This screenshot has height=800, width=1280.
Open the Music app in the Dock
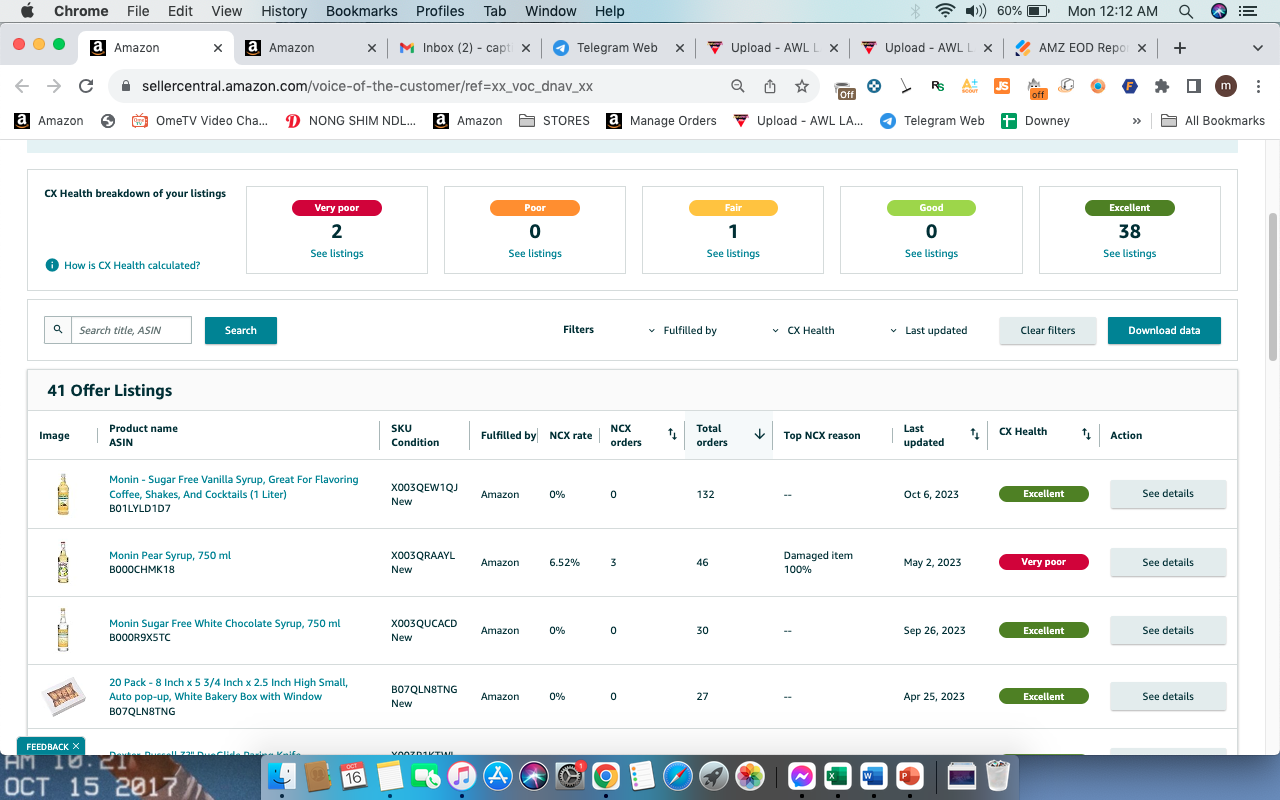(461, 775)
